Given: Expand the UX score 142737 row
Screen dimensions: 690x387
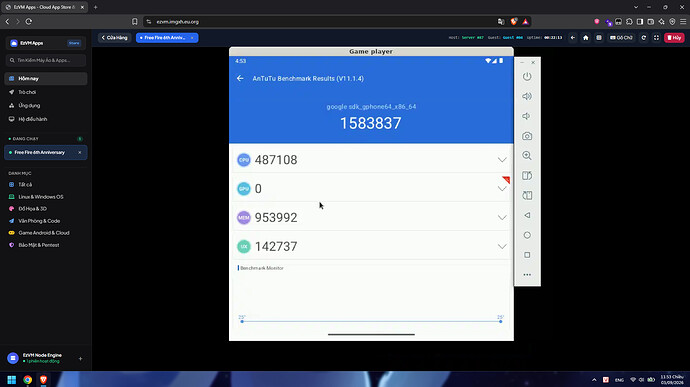Looking at the screenshot, I should click(x=502, y=247).
